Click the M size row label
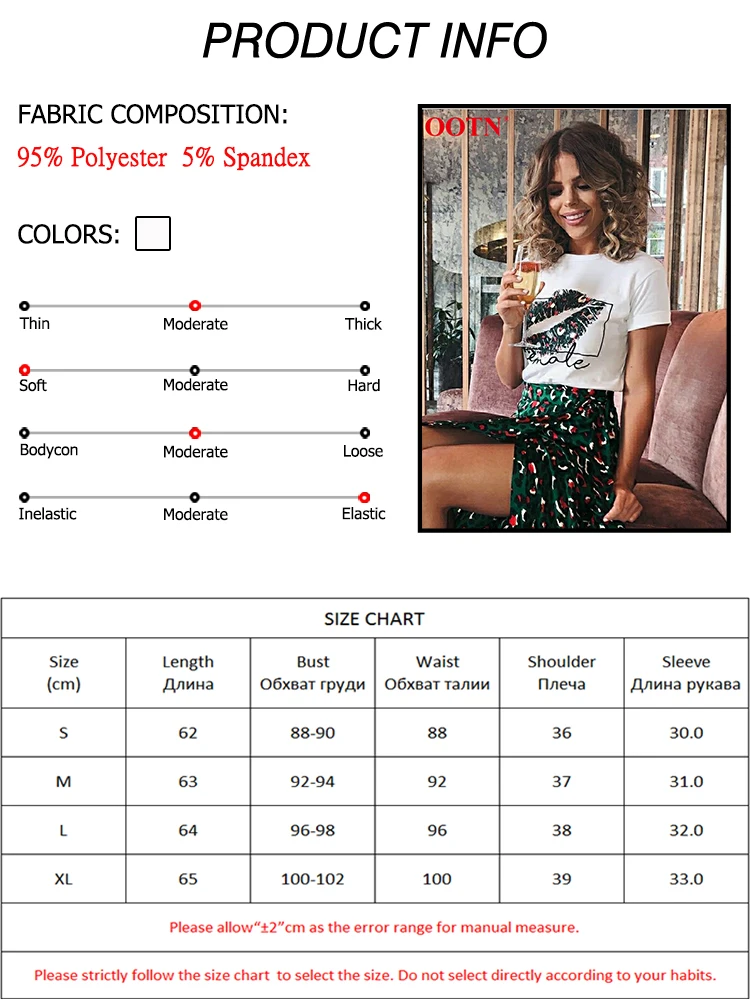 (63, 781)
